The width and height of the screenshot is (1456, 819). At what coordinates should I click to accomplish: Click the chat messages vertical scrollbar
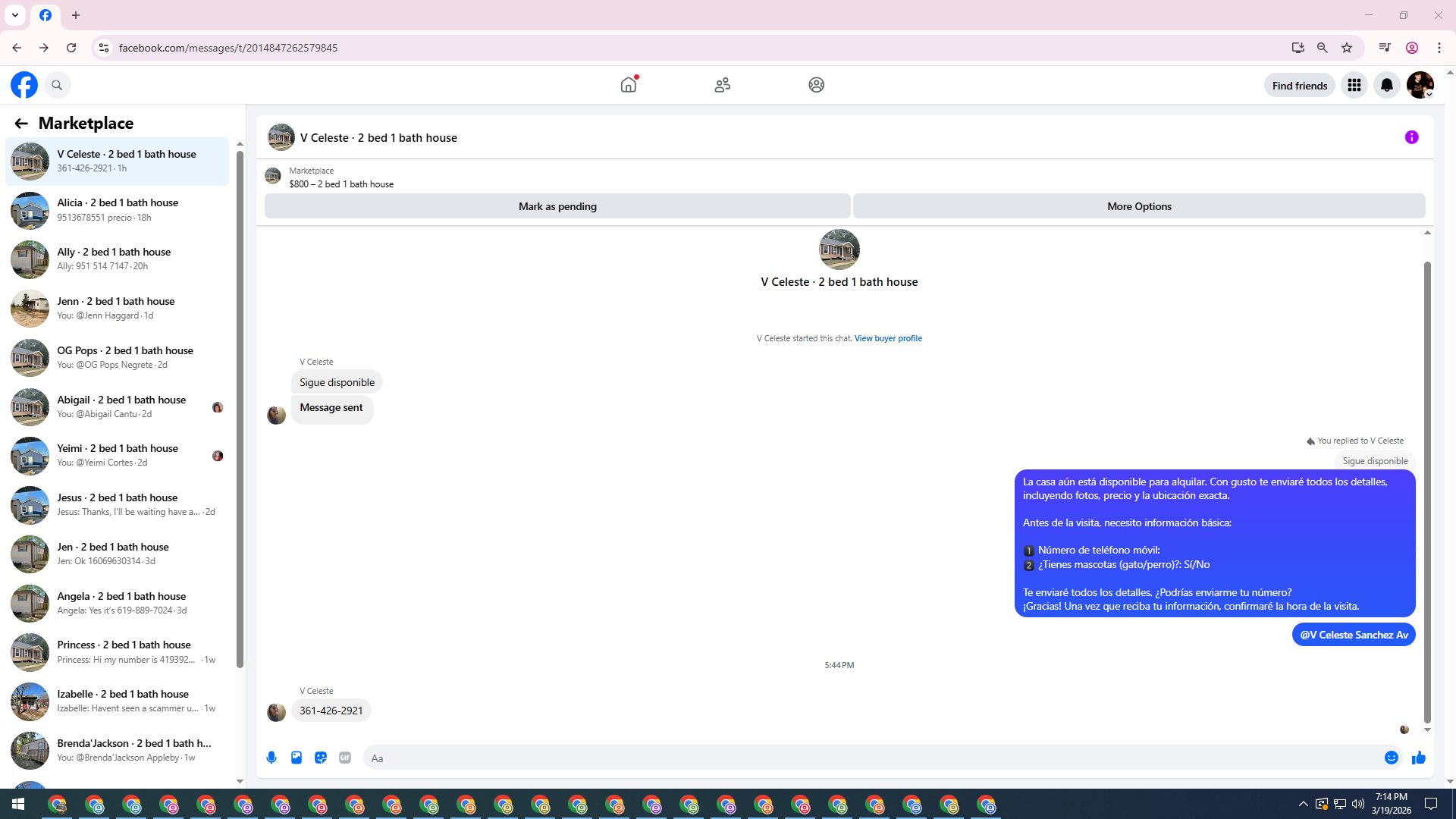[x=1427, y=493]
